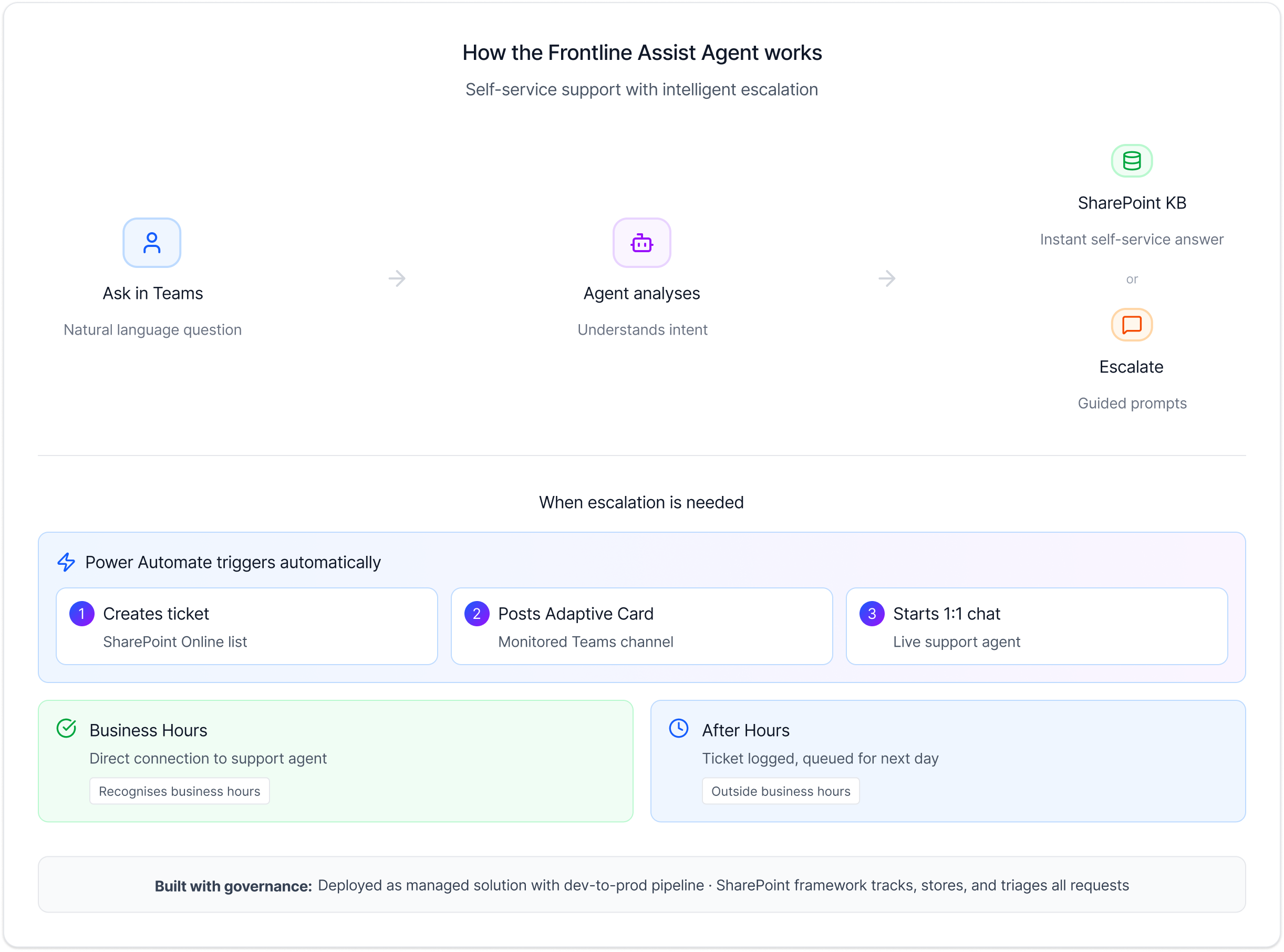Click the arrow after Agent analyses
Image resolution: width=1284 pixels, height=952 pixels.
pyautogui.click(x=886, y=279)
